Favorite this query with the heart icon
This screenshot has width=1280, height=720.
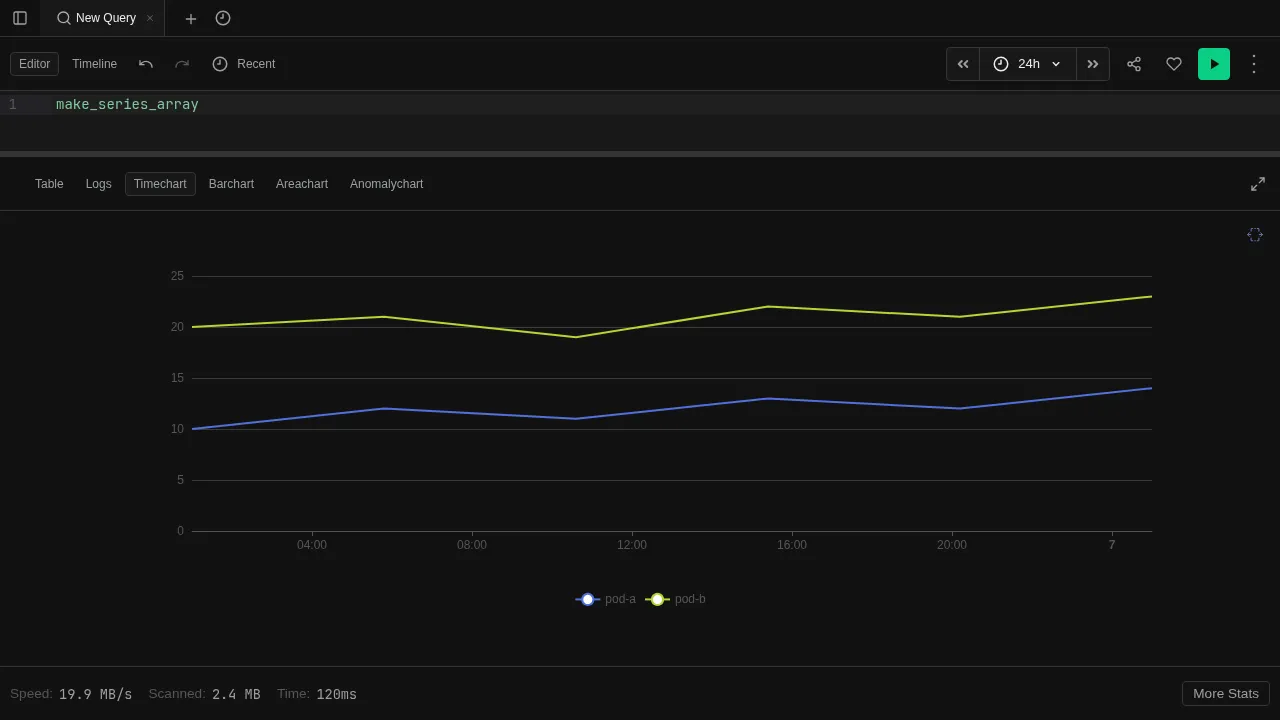[x=1174, y=64]
